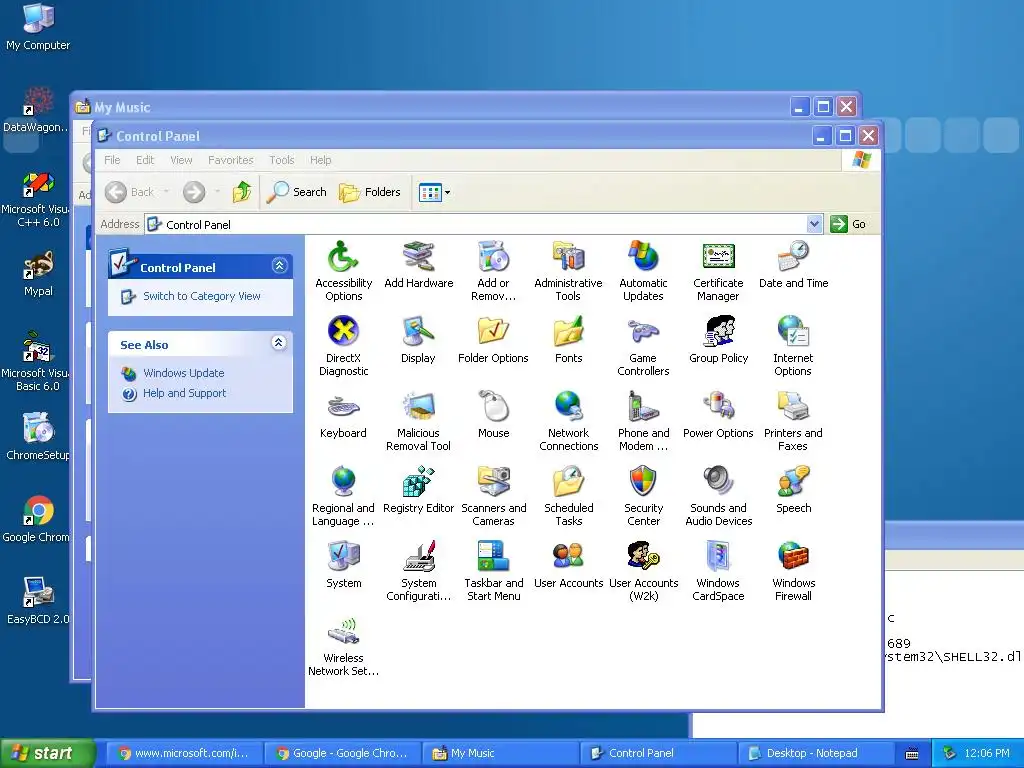Open Phone and Modem options
This screenshot has height=768, width=1024.
click(x=643, y=421)
